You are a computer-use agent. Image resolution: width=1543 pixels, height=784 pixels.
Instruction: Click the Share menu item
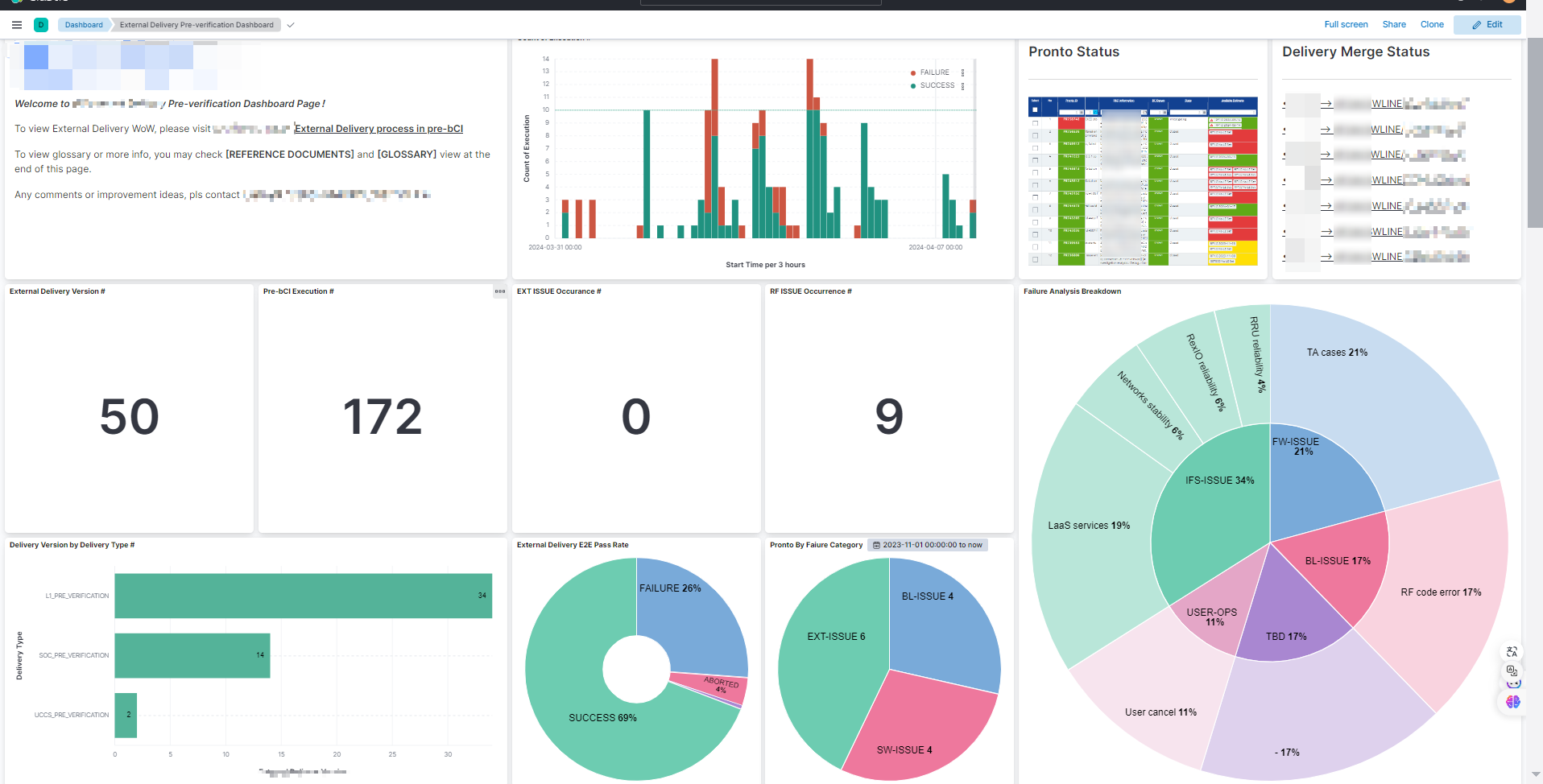point(1394,24)
